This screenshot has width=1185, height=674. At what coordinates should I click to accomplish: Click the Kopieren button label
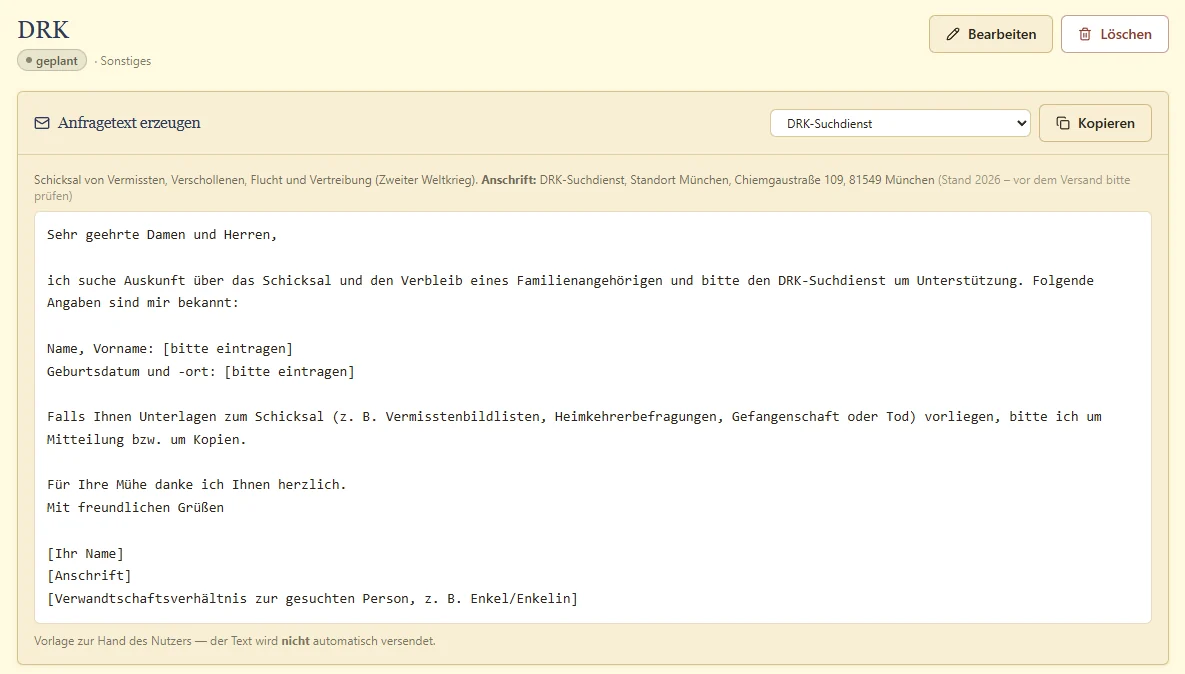pos(1106,123)
